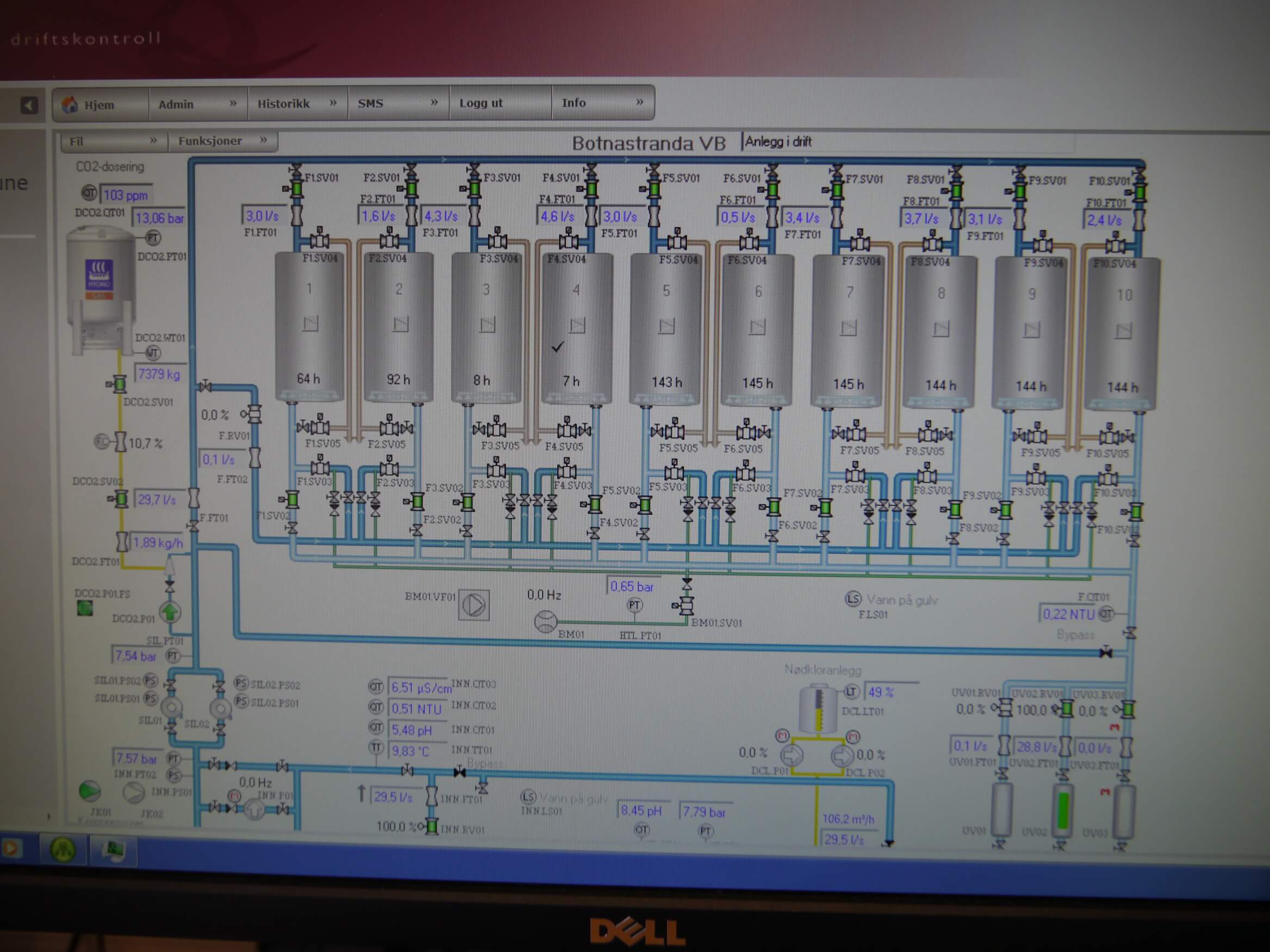Click the Anlegg i drift status field
Screen dimensions: 1270x952
coord(907,142)
